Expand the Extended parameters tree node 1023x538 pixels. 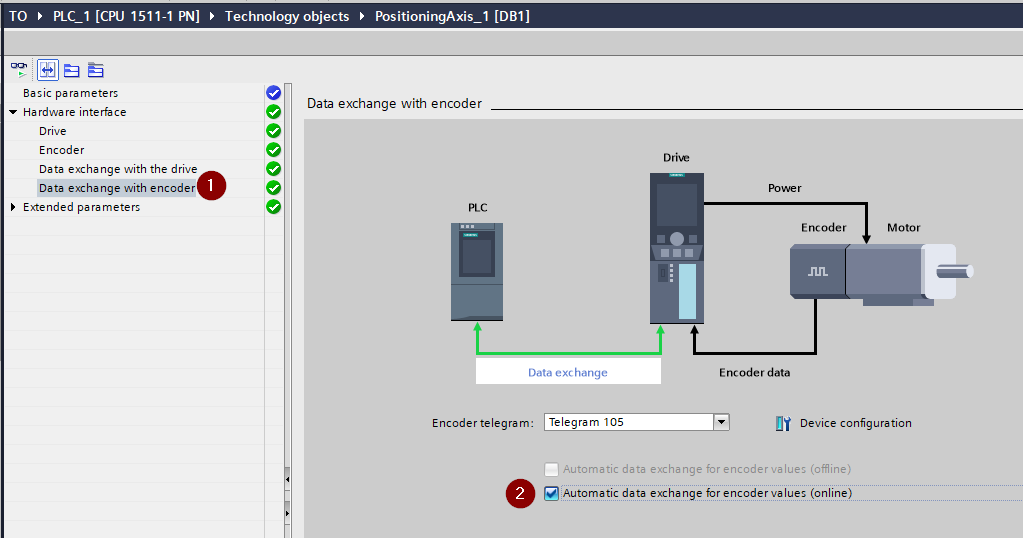tap(13, 207)
